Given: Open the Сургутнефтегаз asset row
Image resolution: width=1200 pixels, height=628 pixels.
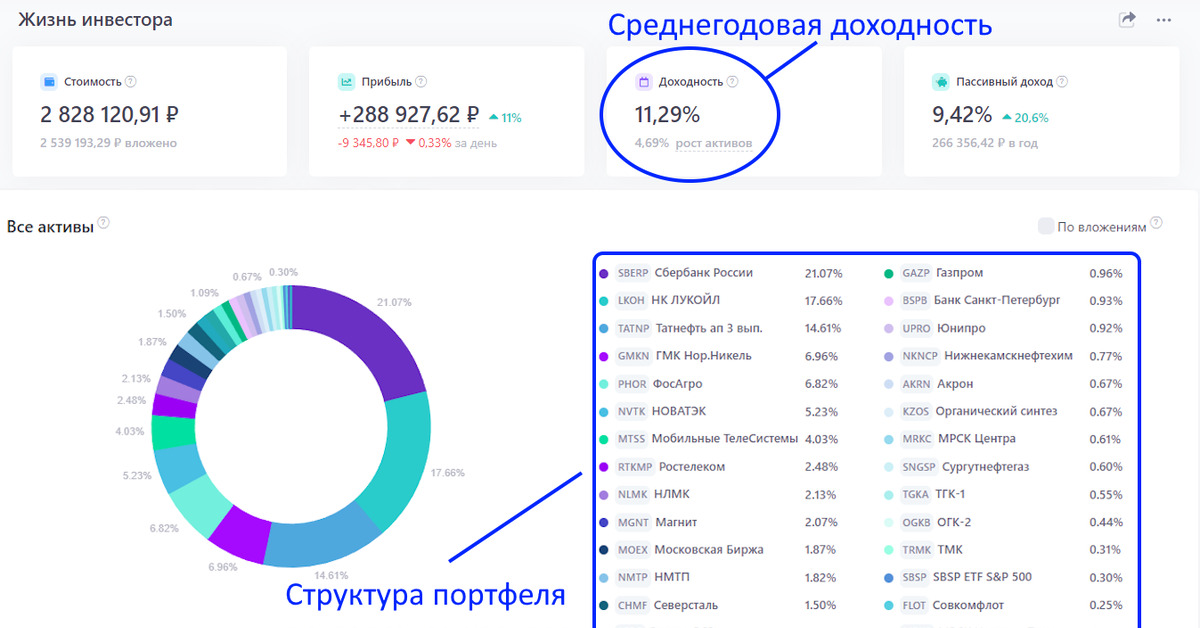Looking at the screenshot, I should click(1004, 467).
